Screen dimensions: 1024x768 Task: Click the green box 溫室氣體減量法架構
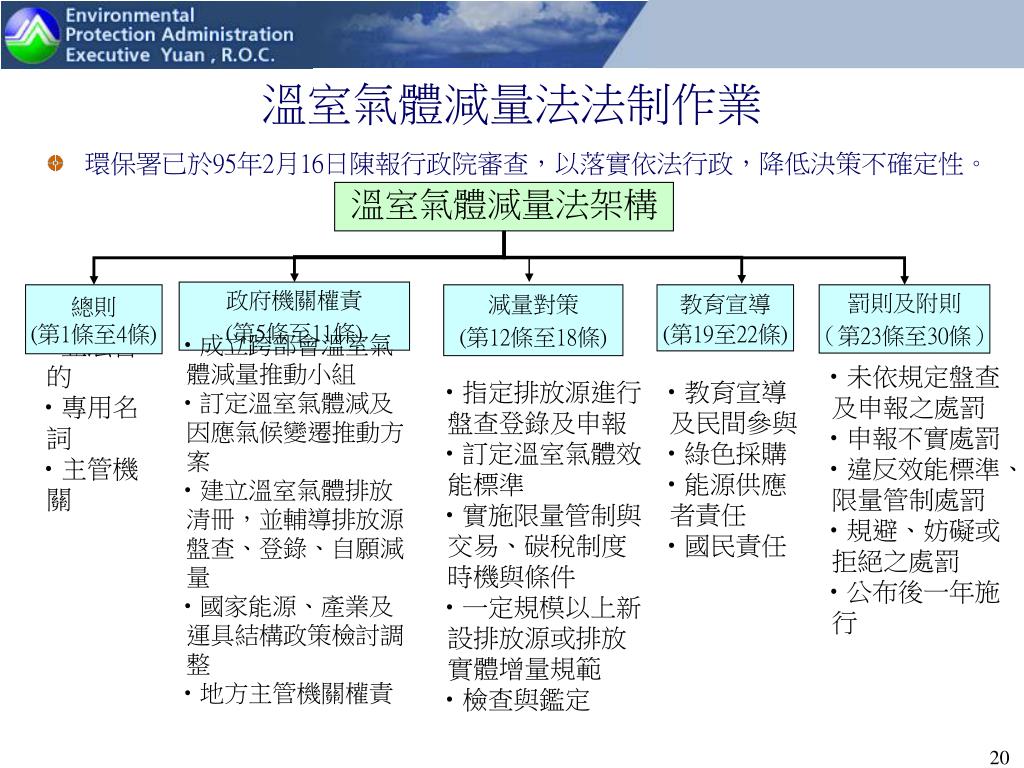coord(504,206)
